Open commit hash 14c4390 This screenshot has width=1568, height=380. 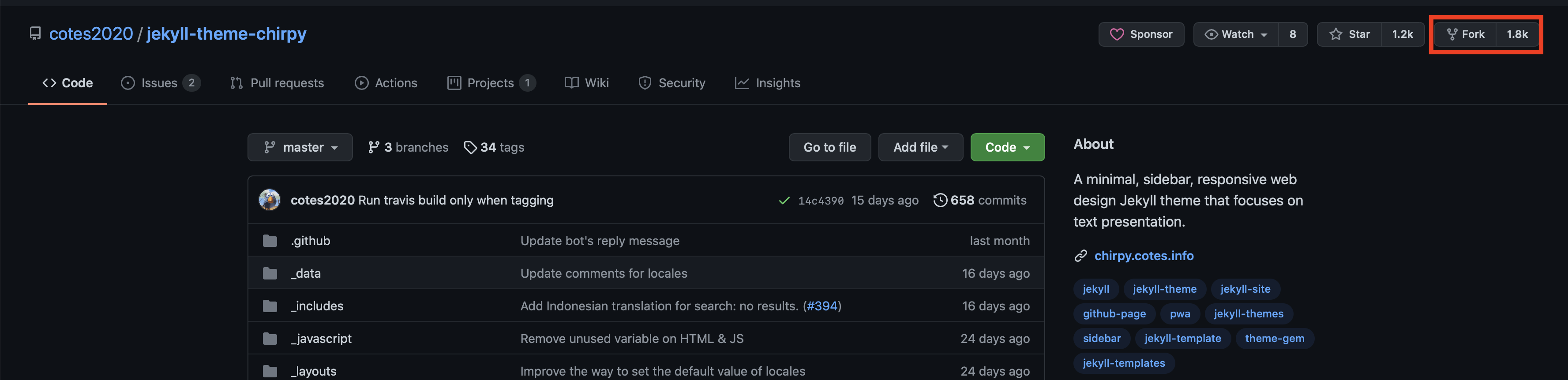(821, 201)
